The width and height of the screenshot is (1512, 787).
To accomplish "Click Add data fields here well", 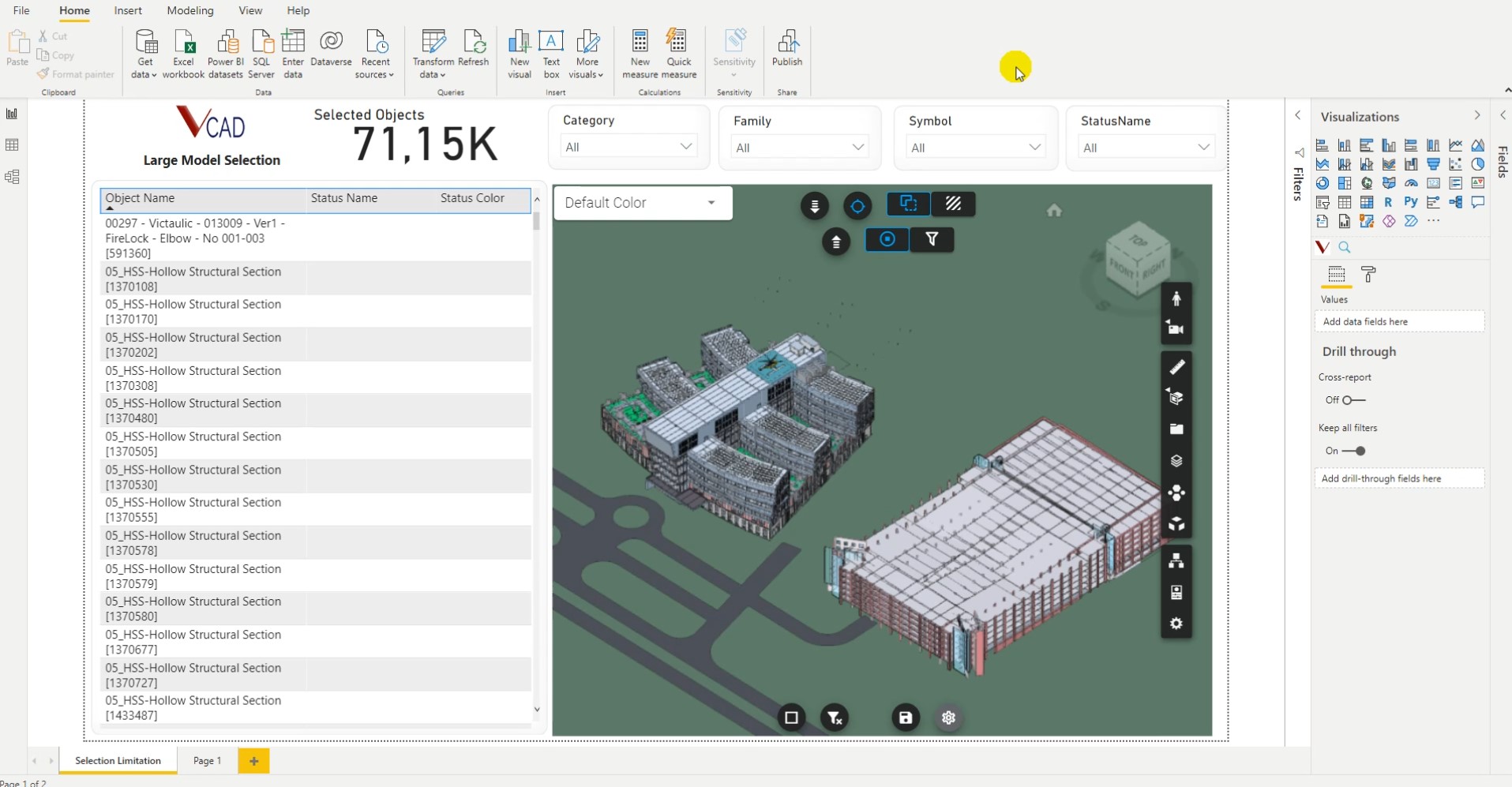I will coord(1399,321).
